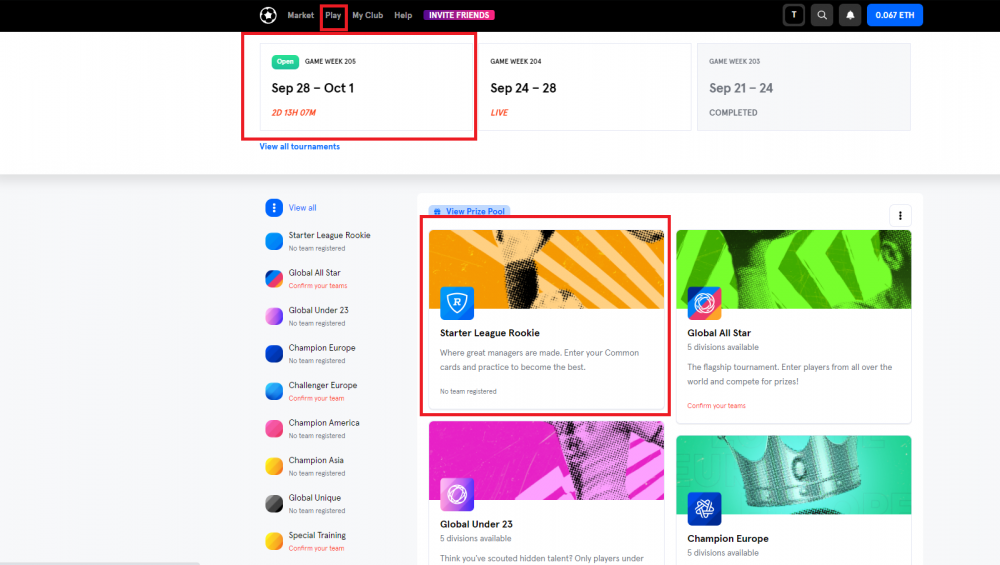
Task: Select Game Week 205 card
Action: click(366, 87)
